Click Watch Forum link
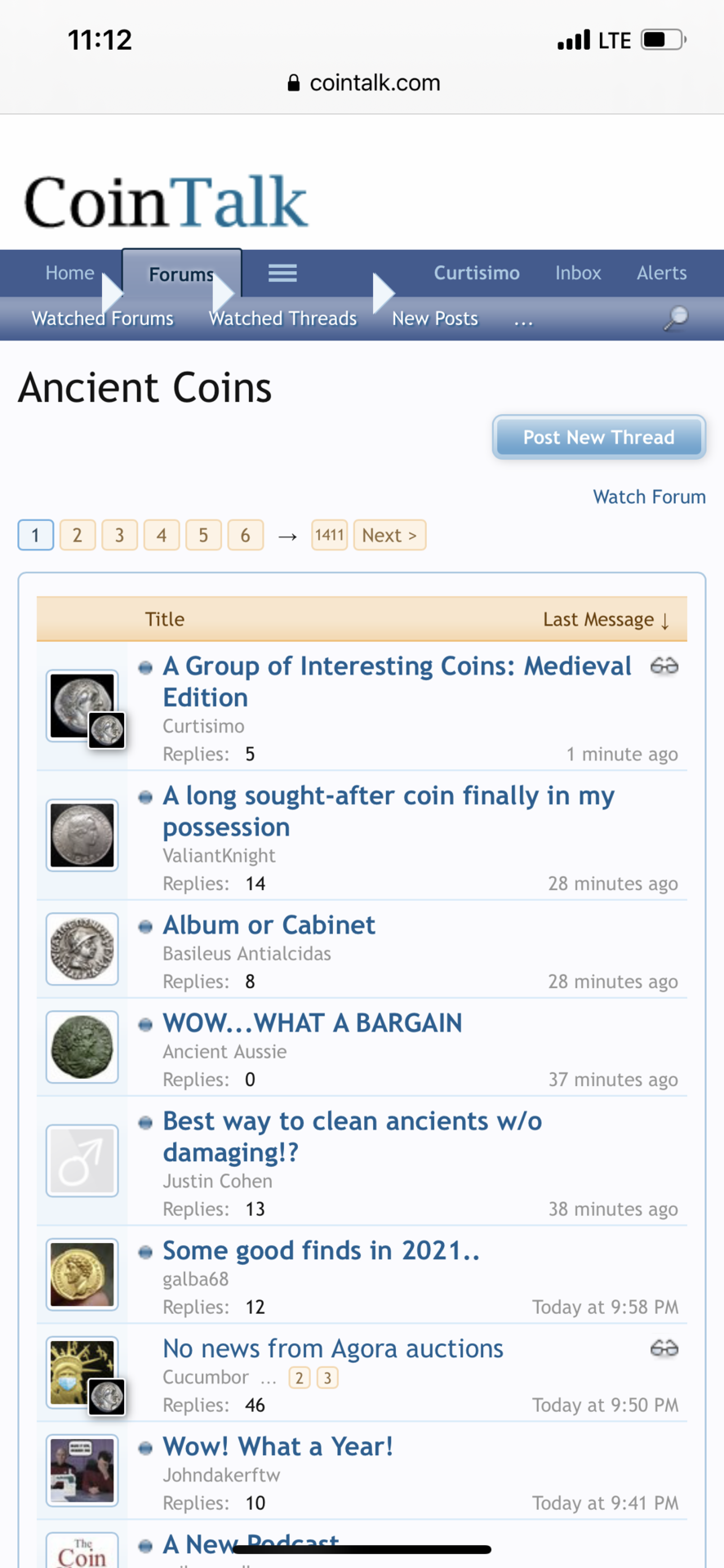 [649, 497]
